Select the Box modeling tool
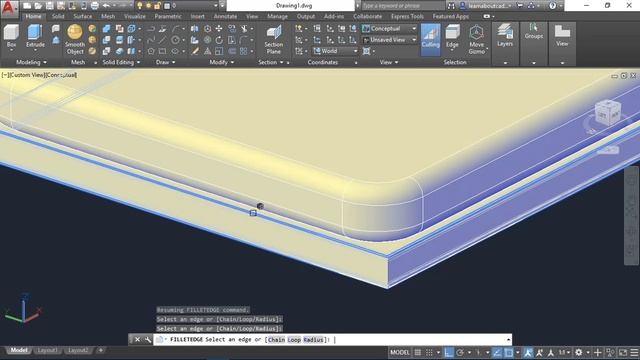This screenshot has height=360, width=640. 11,36
